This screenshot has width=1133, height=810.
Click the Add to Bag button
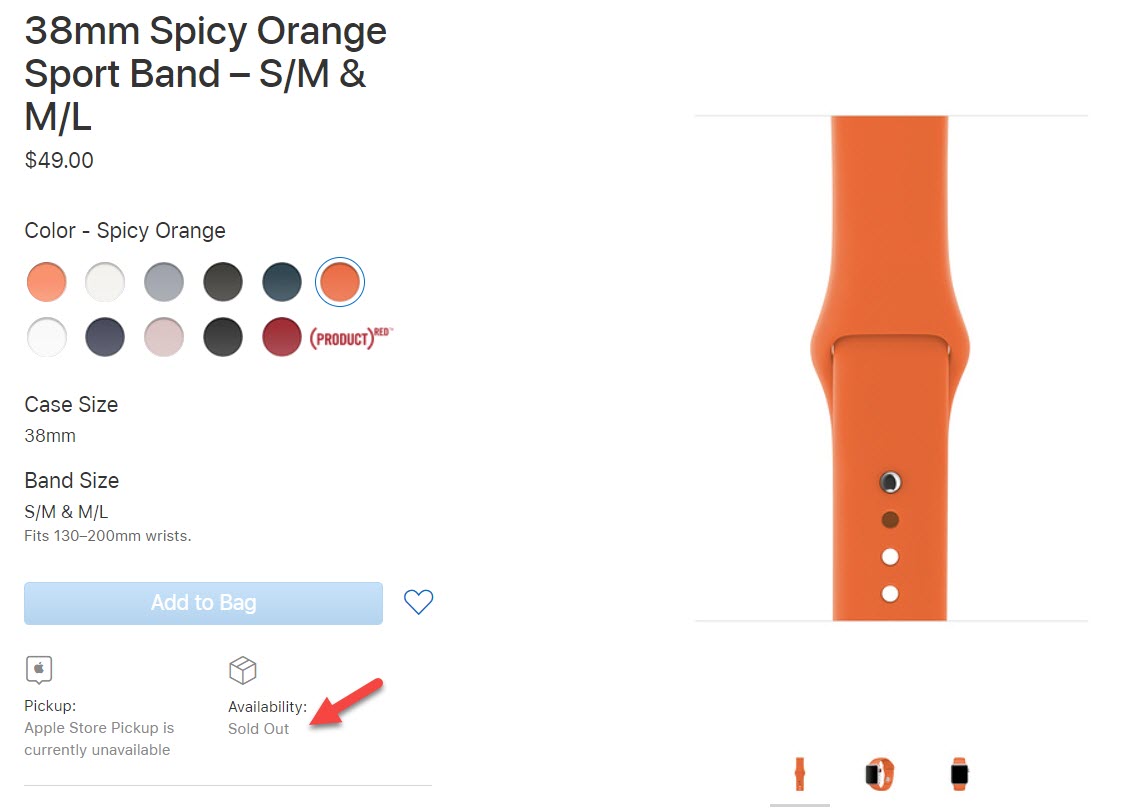(203, 602)
